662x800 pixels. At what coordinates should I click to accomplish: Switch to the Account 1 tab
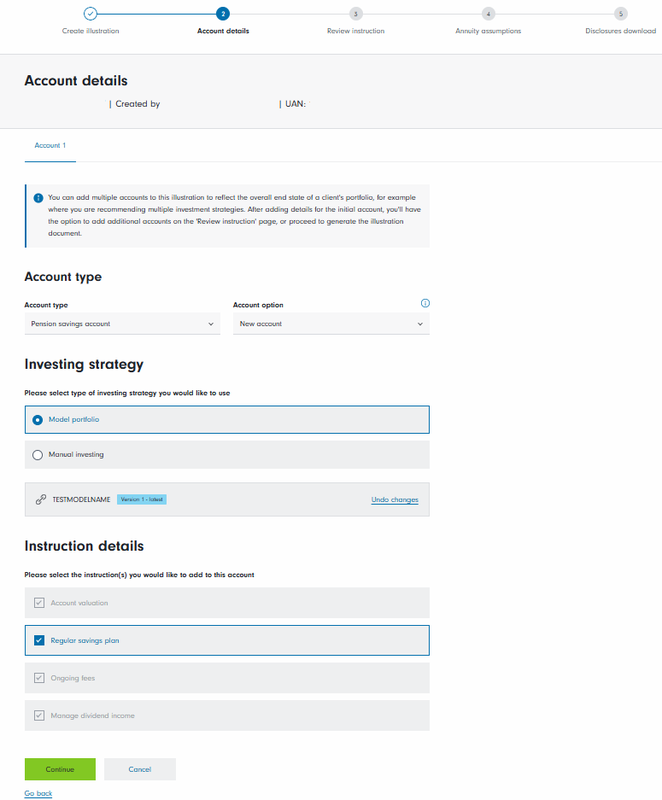(x=50, y=146)
